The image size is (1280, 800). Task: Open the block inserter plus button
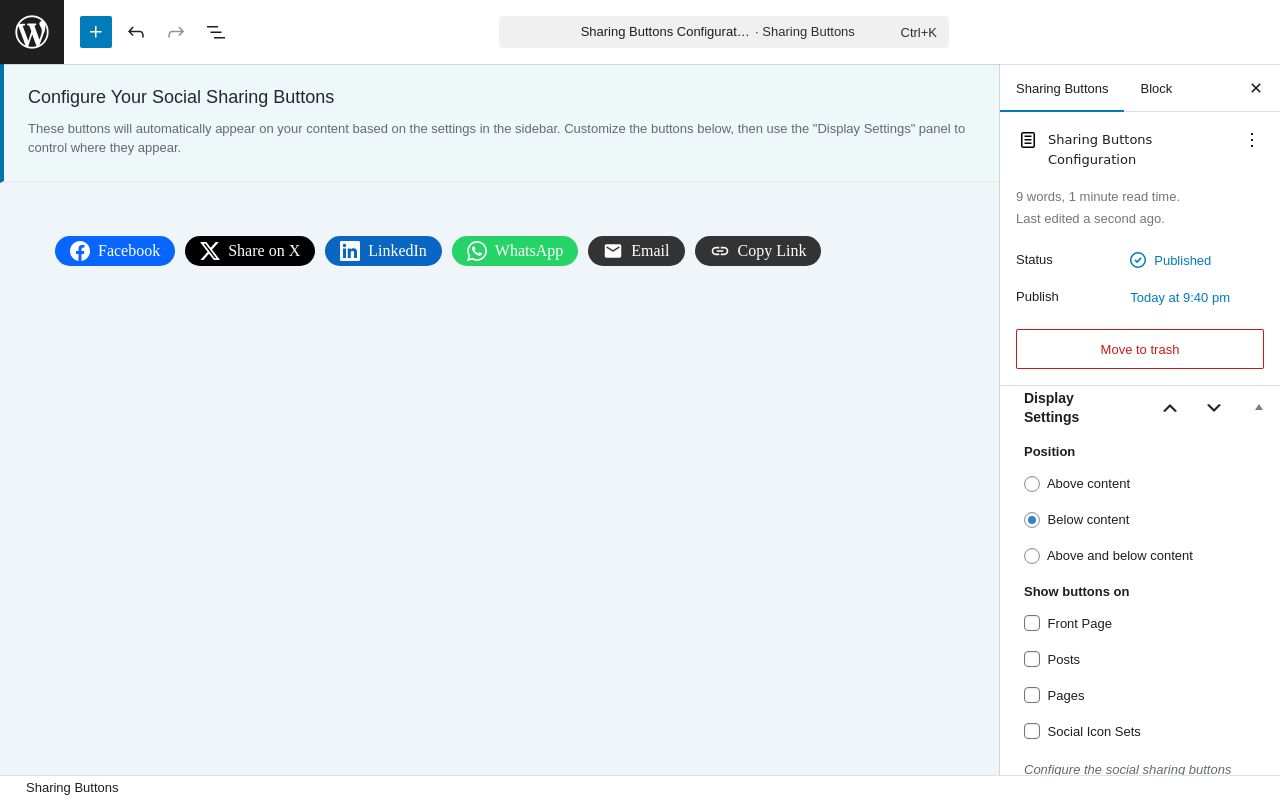pos(96,32)
